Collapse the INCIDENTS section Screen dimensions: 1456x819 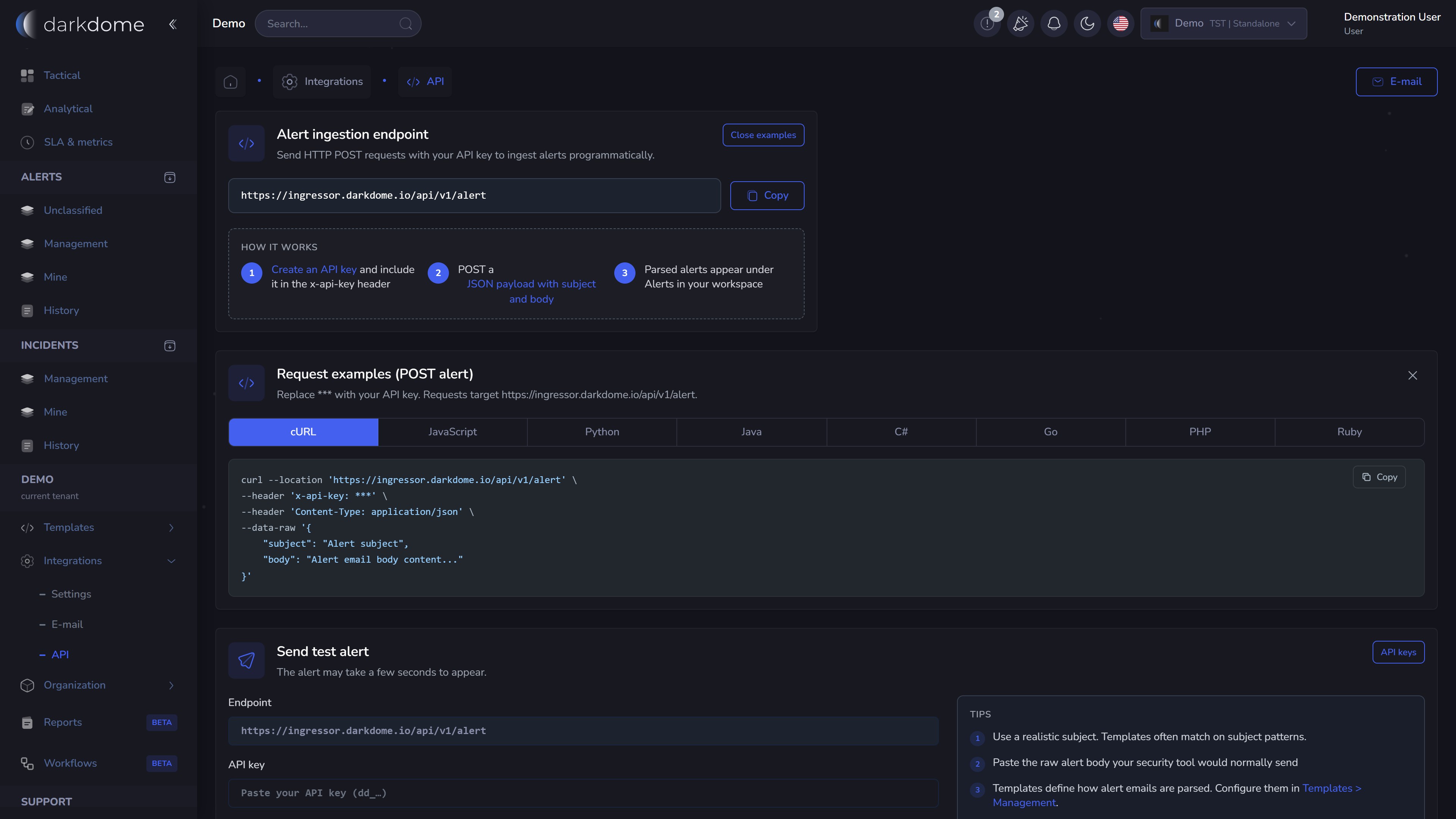pos(169,346)
